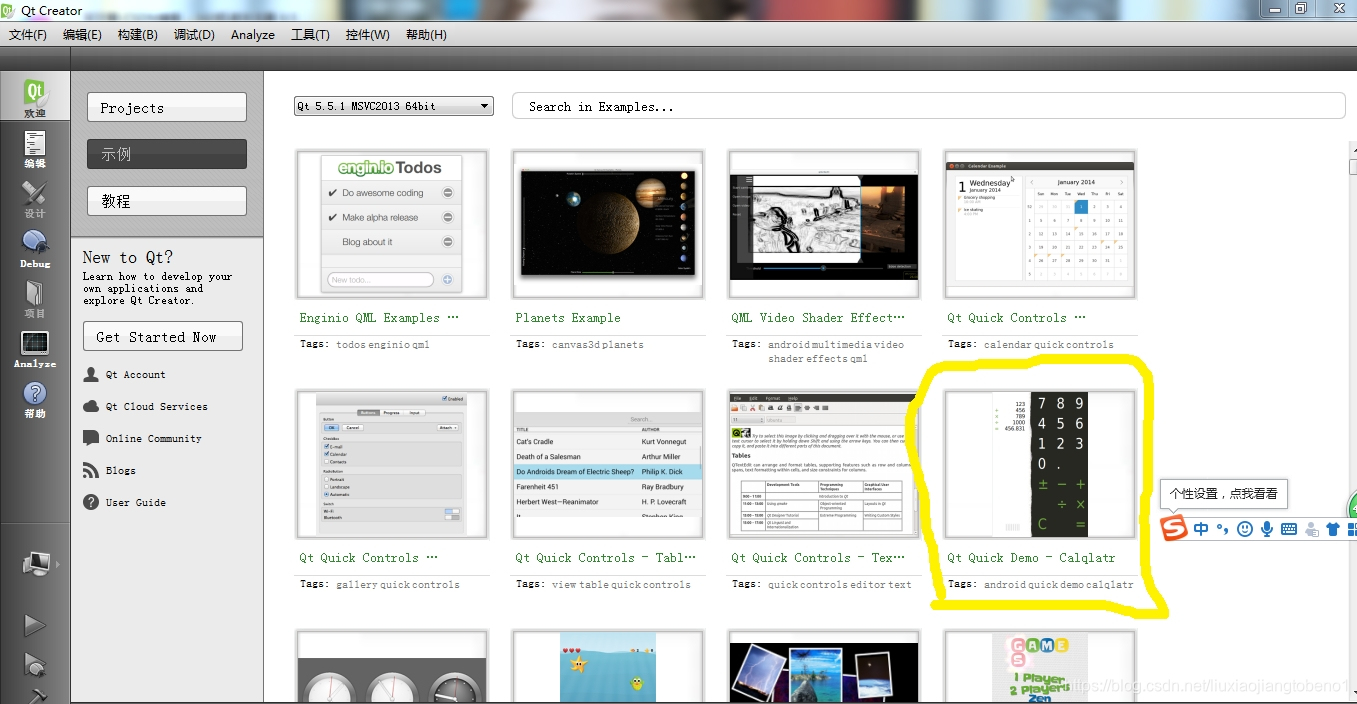Click the Search in Examples field
Screen dimensions: 1357x704
[x=928, y=106]
